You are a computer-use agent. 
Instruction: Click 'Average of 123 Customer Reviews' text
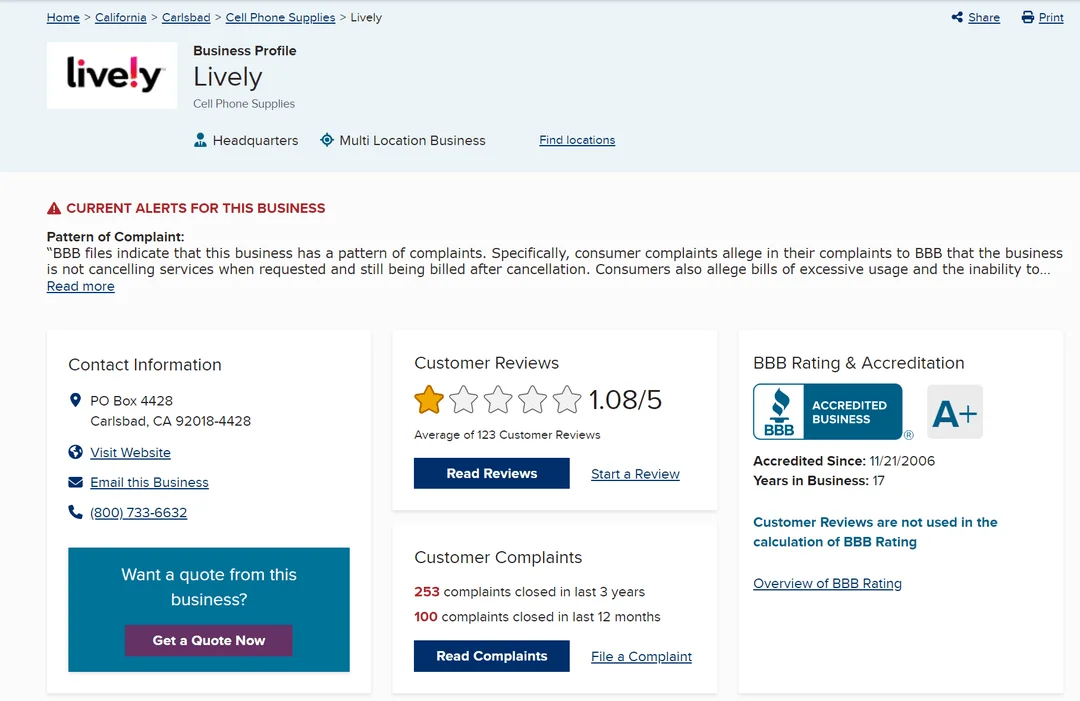(x=507, y=435)
